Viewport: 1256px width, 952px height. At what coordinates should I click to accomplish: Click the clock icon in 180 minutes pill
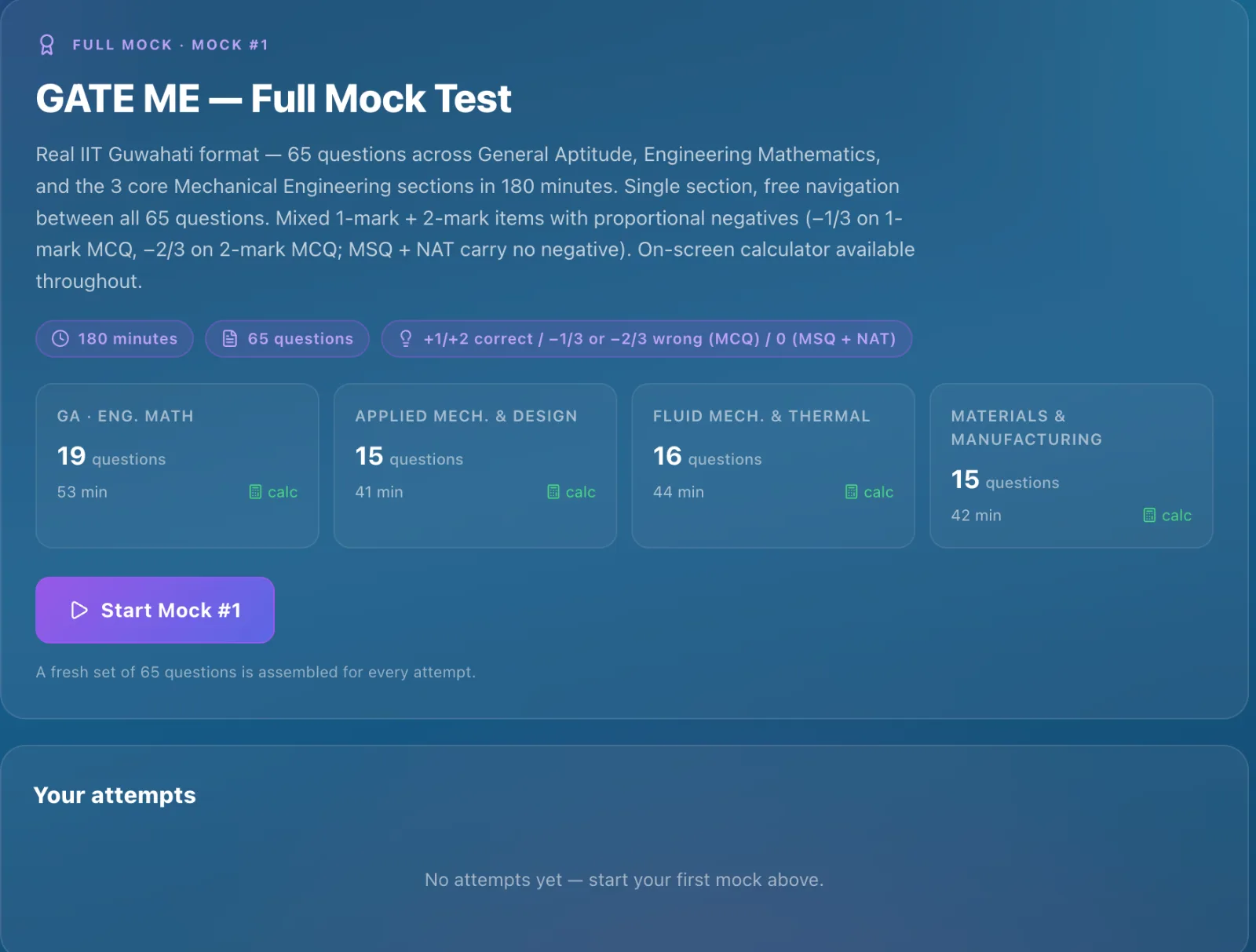click(60, 338)
